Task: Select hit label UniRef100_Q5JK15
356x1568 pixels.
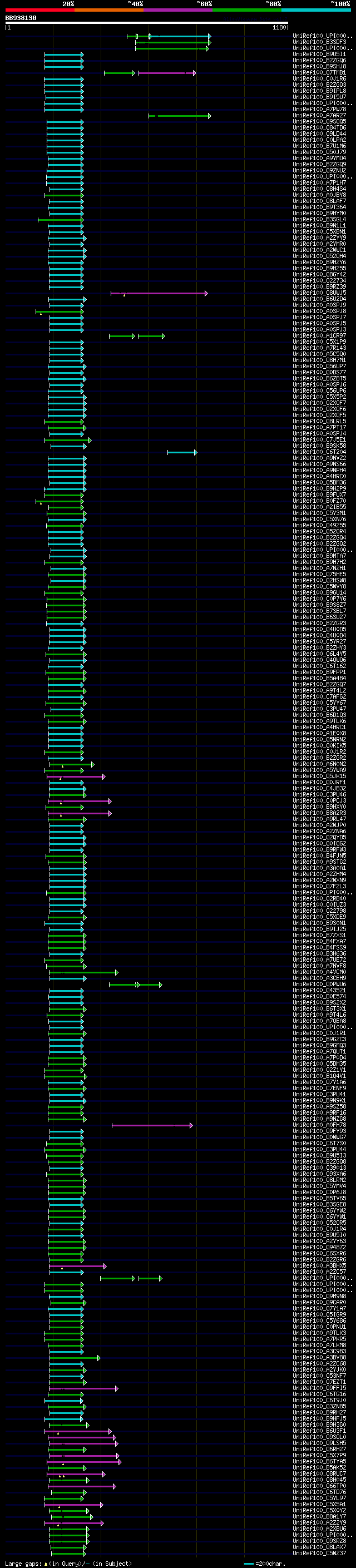Action: click(319, 776)
